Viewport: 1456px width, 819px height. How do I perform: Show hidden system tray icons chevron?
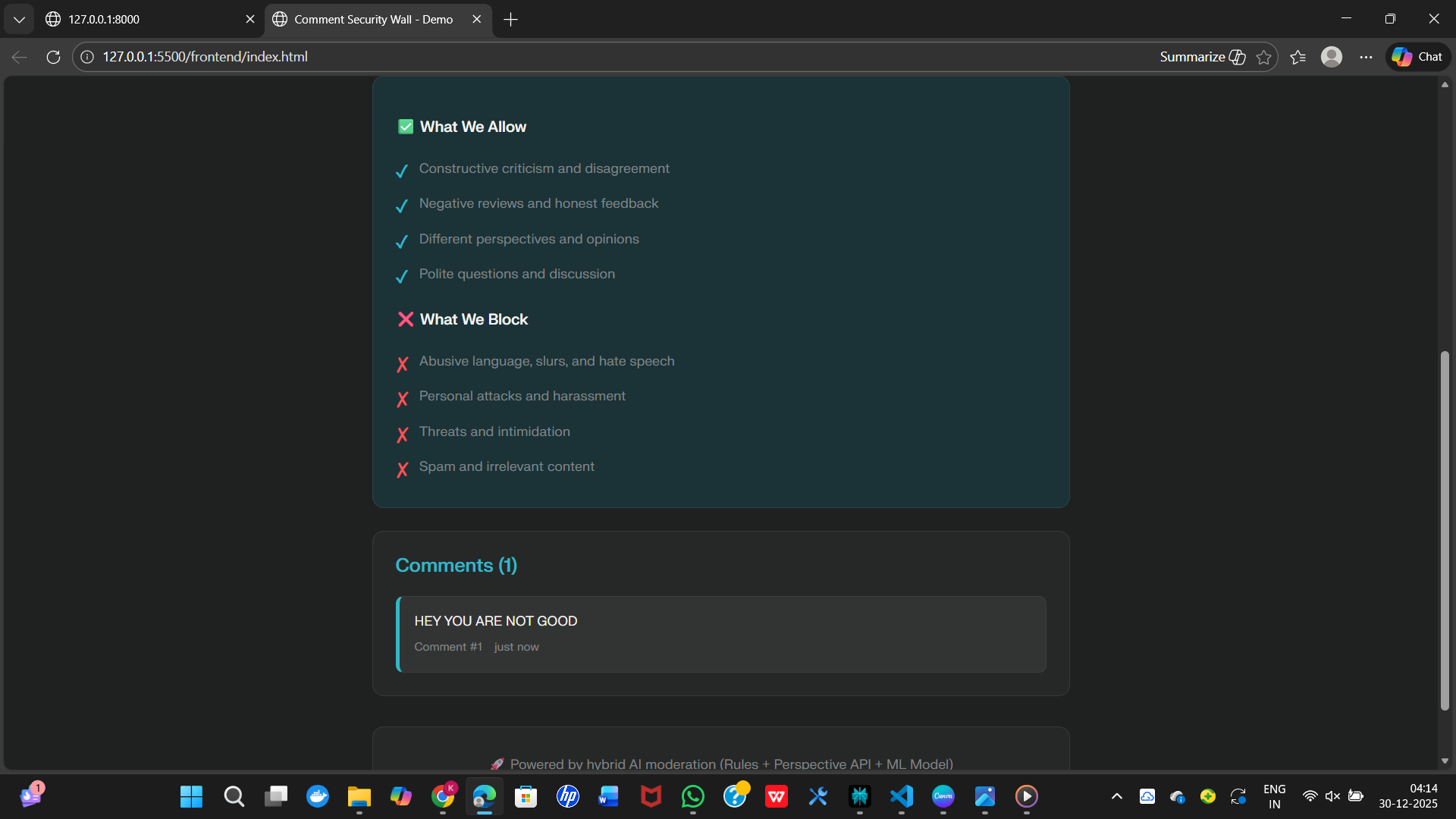1116,796
